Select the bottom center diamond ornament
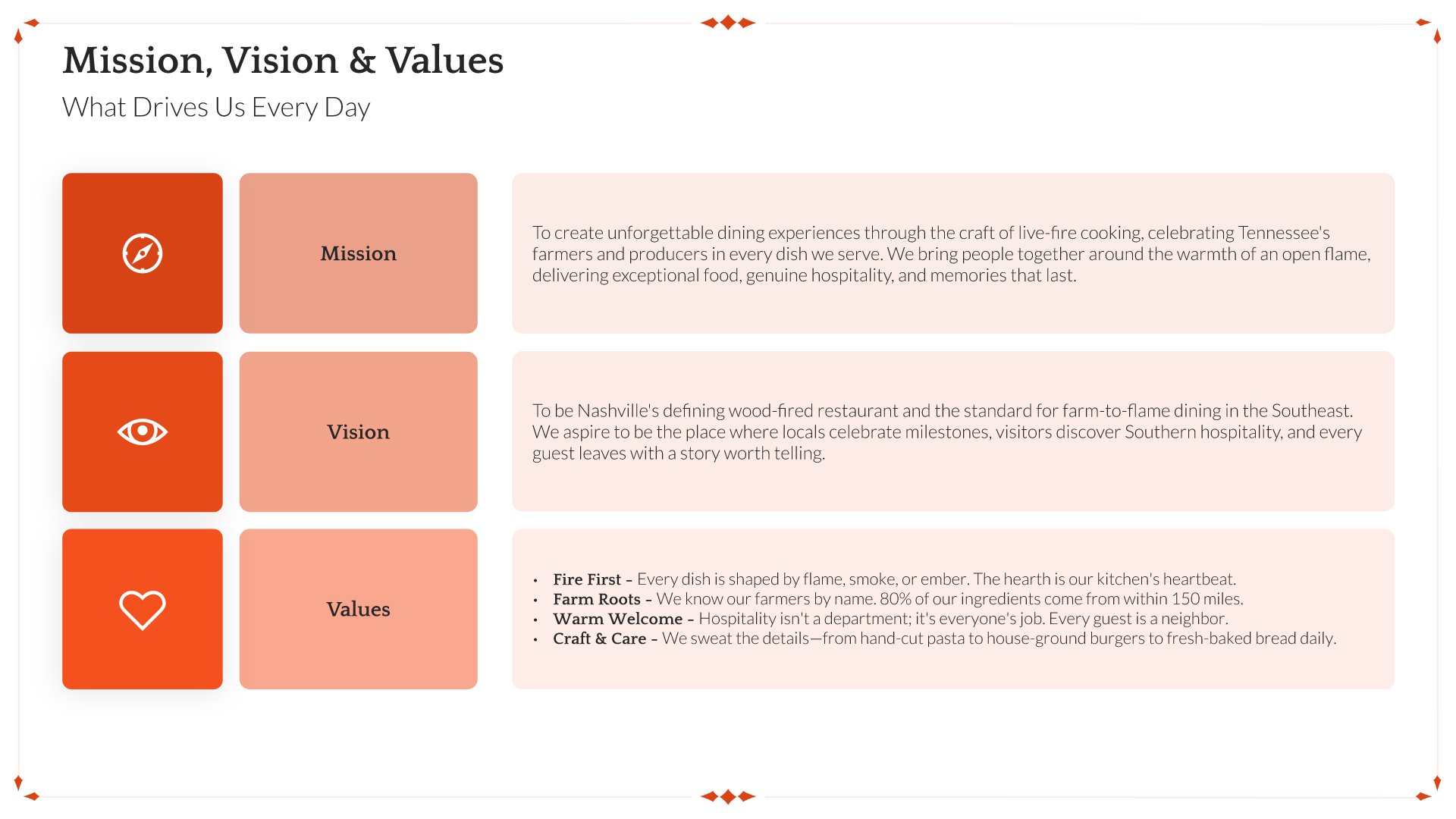This screenshot has height=819, width=1456. coord(728,796)
